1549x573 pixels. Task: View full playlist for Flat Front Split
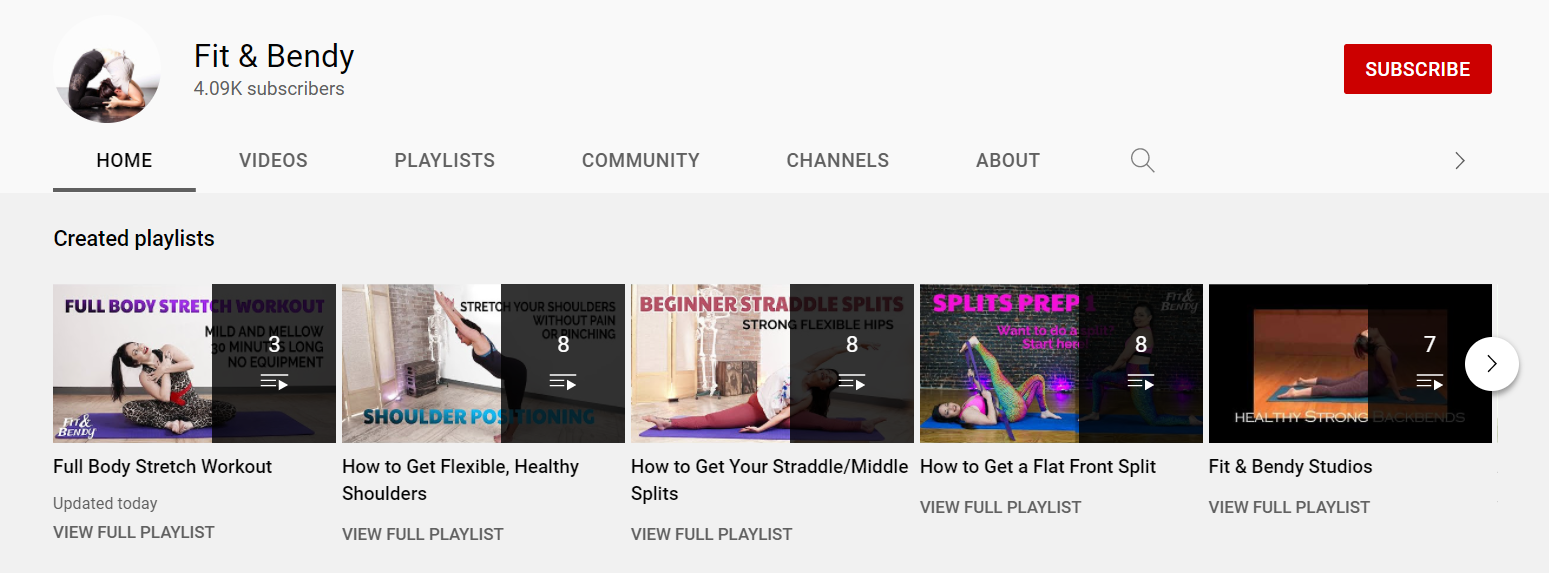(x=1001, y=507)
